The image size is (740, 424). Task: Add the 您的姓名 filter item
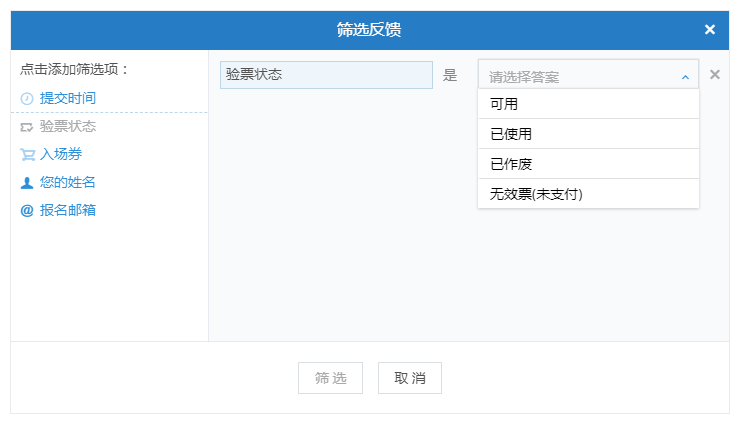[67, 182]
